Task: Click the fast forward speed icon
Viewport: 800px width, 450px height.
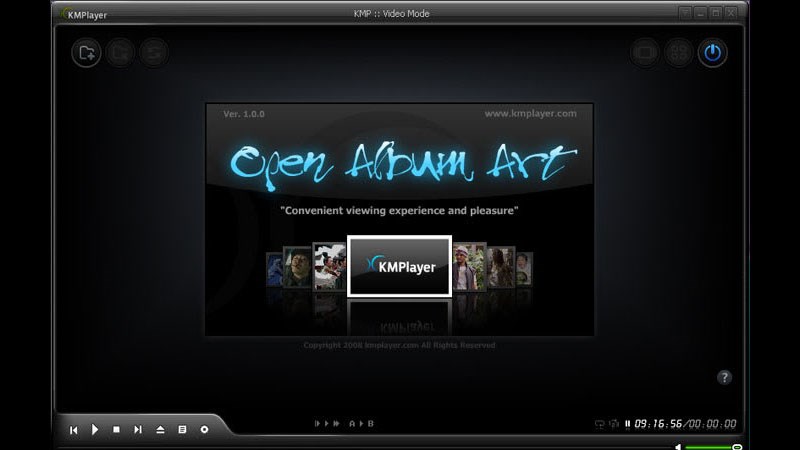Action: click(336, 423)
